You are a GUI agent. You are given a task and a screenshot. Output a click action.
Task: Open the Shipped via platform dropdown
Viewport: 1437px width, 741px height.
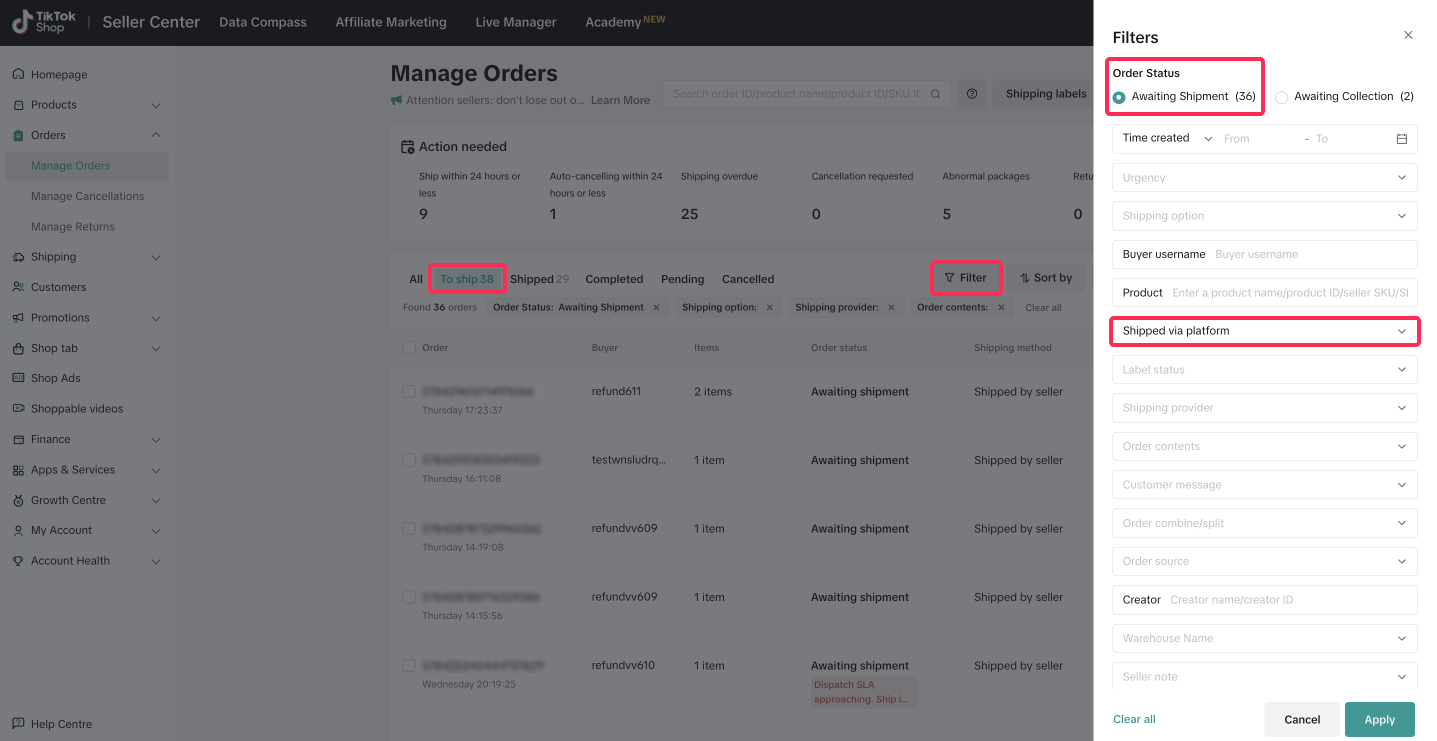pos(1264,331)
